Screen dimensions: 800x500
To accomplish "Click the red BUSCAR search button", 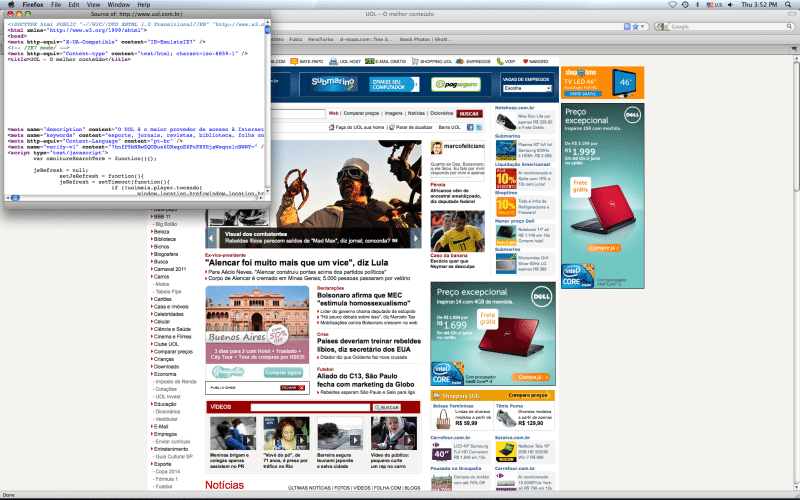I will click(469, 114).
